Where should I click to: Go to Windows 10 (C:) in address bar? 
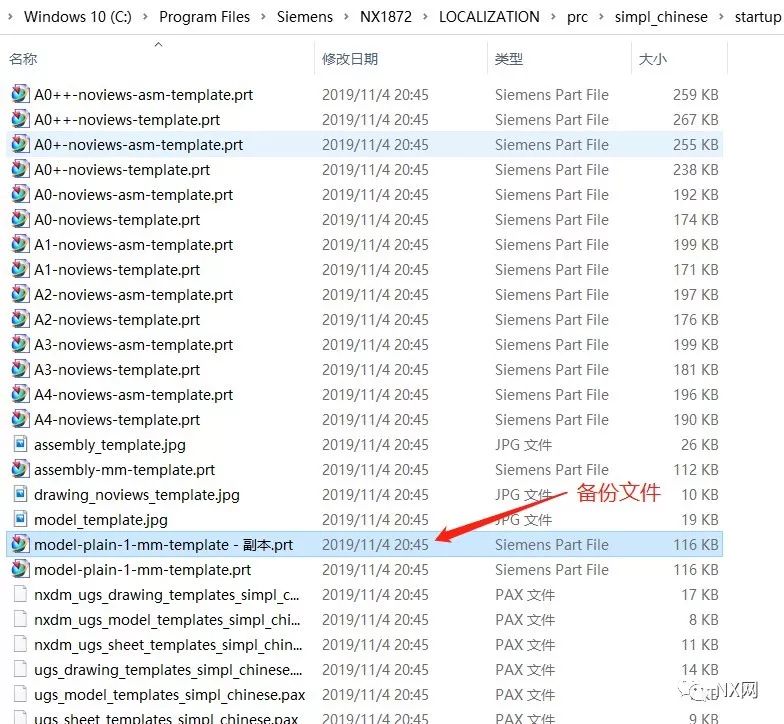coord(78,16)
